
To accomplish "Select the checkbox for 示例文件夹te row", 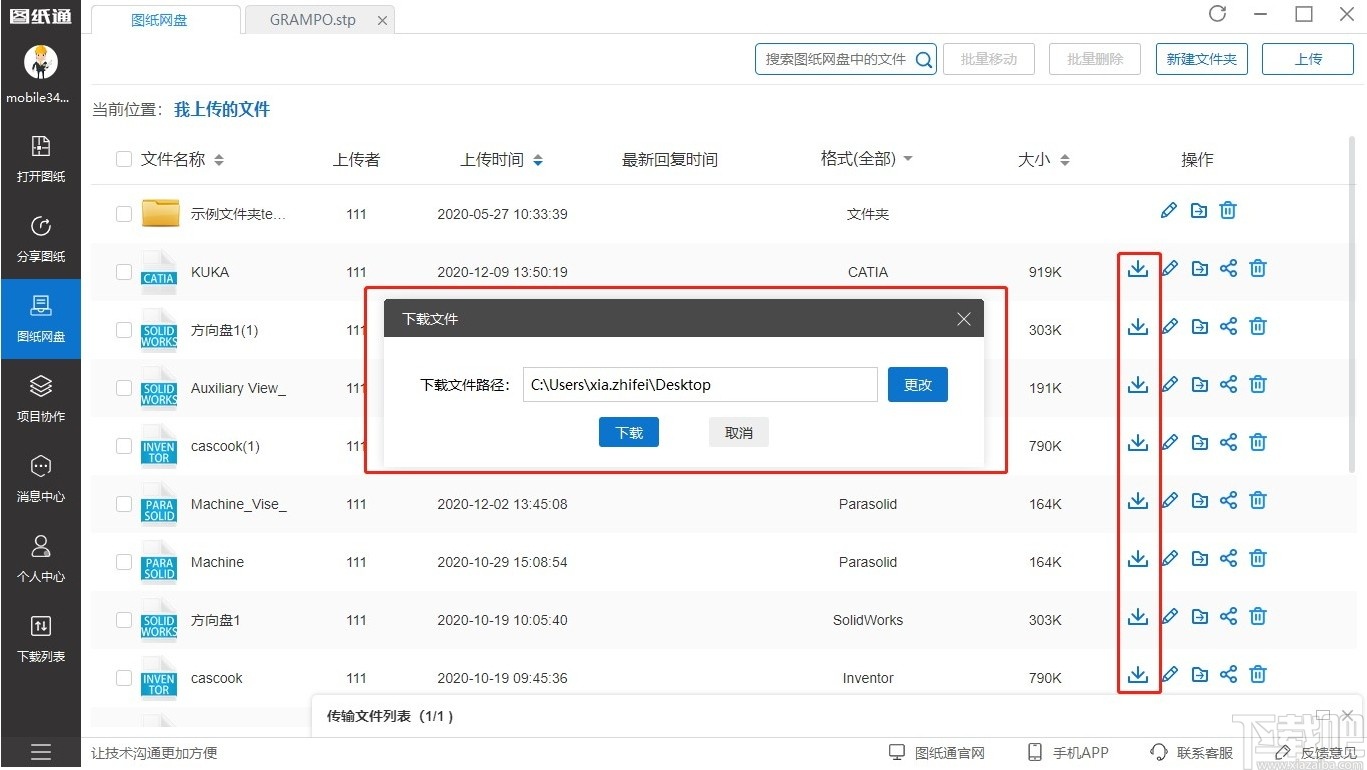I will click(123, 213).
